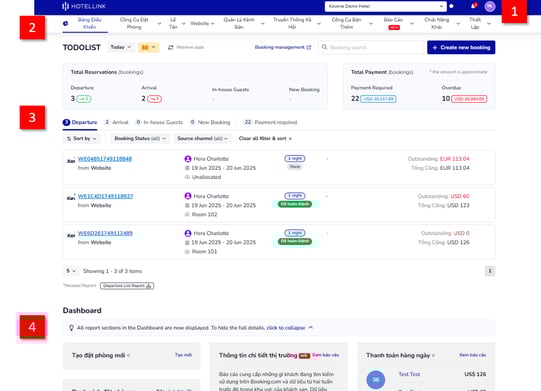Image resolution: width=541 pixels, height=391 pixels.
Task: Click the Create new booking button
Action: click(x=461, y=47)
